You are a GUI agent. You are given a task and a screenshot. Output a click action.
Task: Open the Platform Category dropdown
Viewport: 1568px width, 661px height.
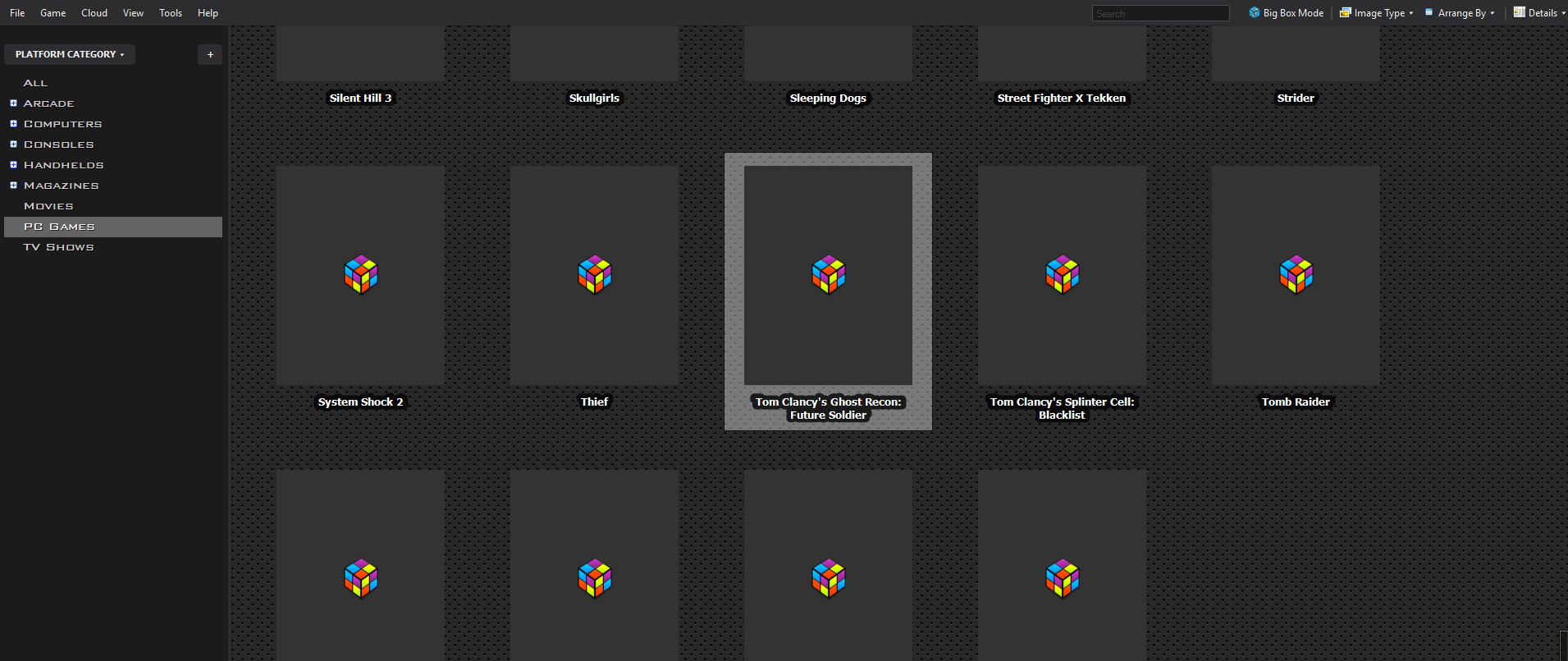point(70,54)
